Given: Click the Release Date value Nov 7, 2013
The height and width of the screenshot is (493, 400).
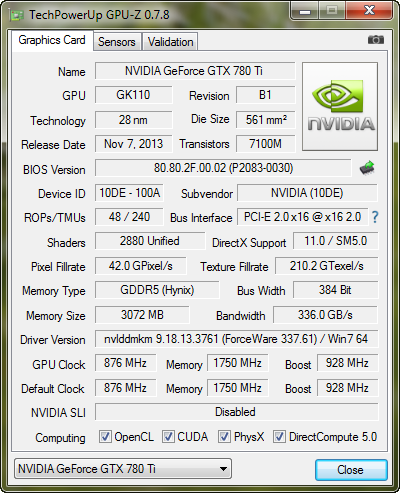Looking at the screenshot, I should [x=134, y=144].
